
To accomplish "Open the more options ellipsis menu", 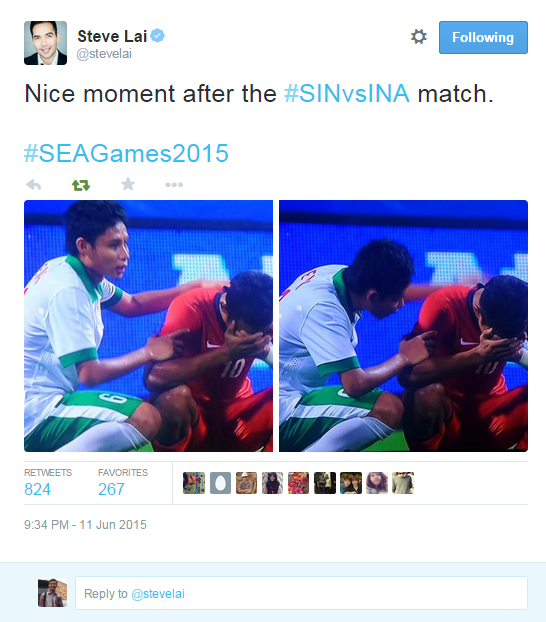I will point(174,184).
